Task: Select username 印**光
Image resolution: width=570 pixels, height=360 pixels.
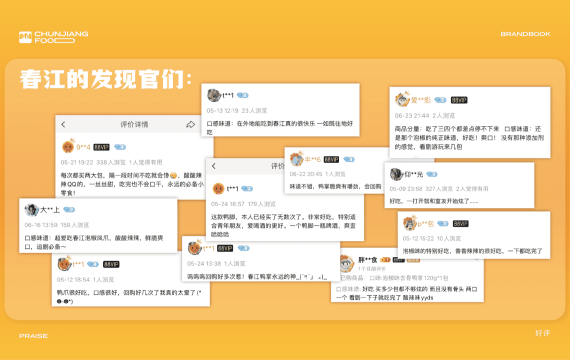Action: point(414,175)
